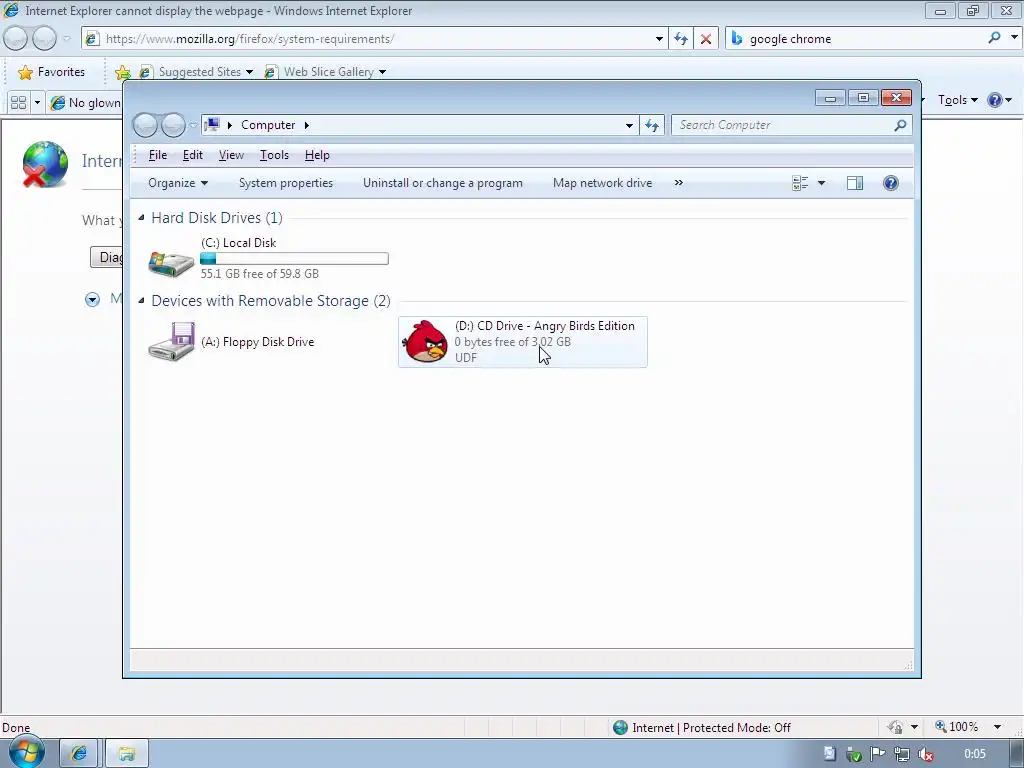Expand the IE address bar dropdown
Screen dimensions: 1024x768
tap(659, 39)
